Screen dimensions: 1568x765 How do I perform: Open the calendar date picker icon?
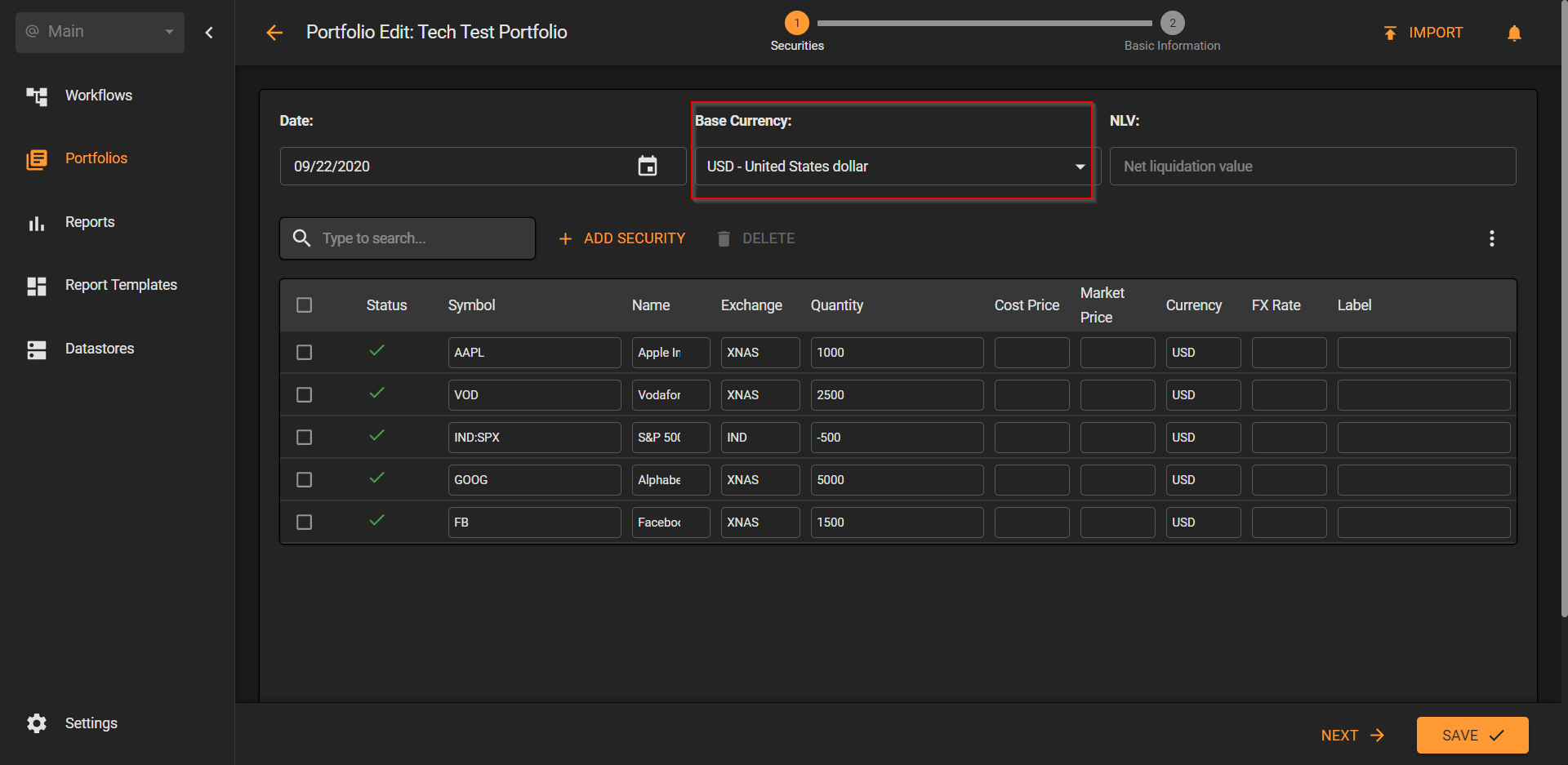tap(648, 167)
